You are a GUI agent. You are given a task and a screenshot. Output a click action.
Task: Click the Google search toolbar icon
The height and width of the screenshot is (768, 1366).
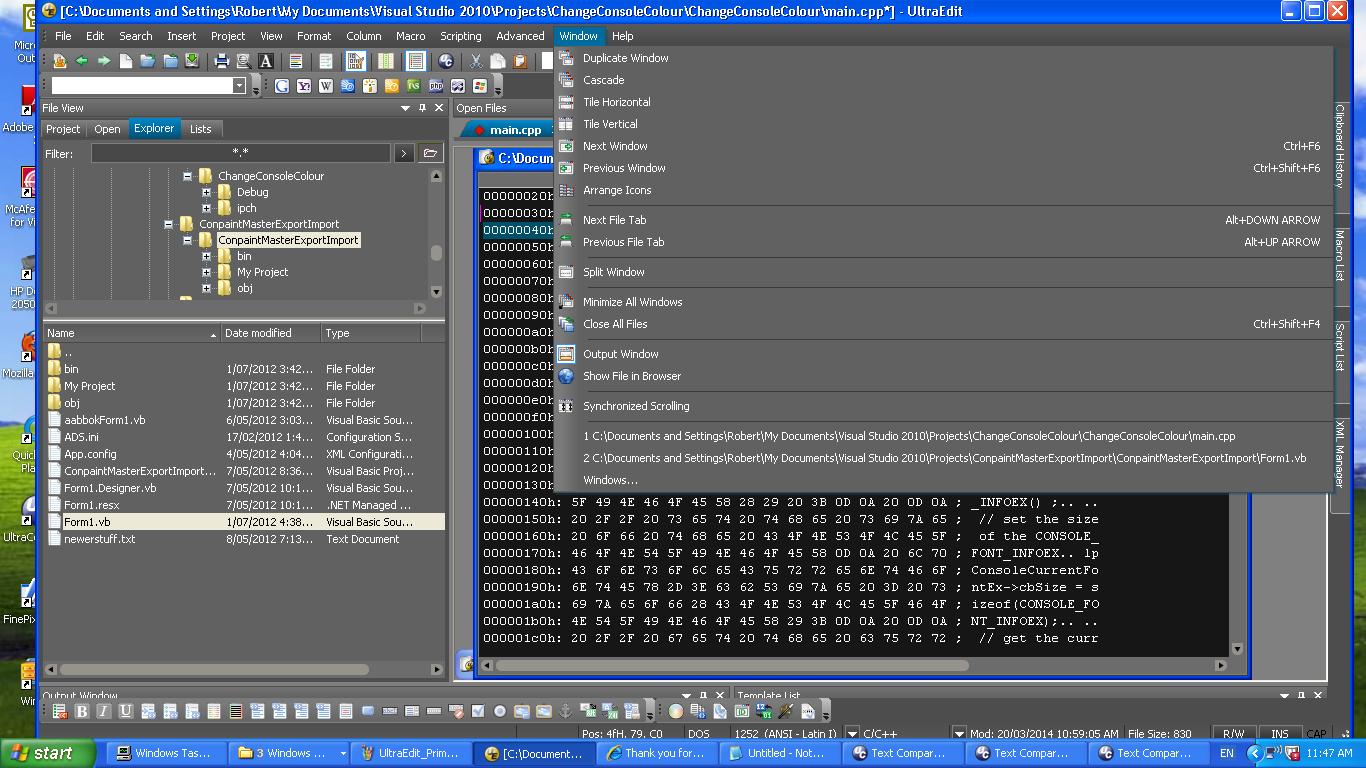pyautogui.click(x=282, y=86)
